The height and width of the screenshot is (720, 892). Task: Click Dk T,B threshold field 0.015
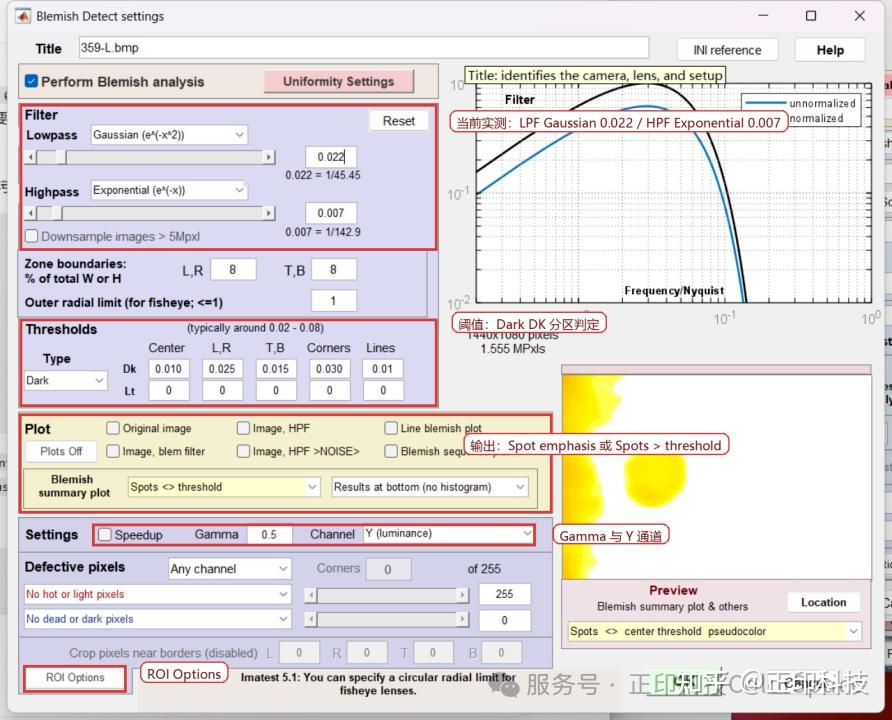point(276,369)
